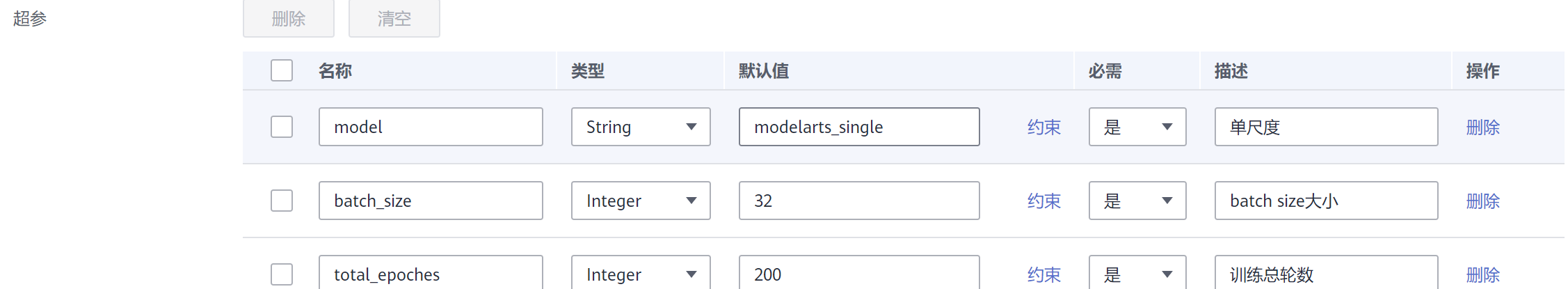Select the batch_size row checkbox
Screen dimensions: 1568x289
281,201
